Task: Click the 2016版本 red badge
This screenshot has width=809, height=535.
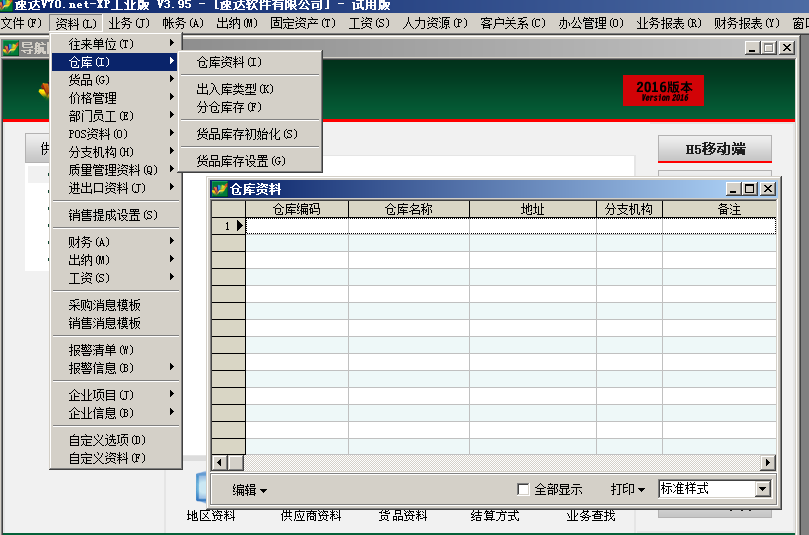Action: [664, 91]
